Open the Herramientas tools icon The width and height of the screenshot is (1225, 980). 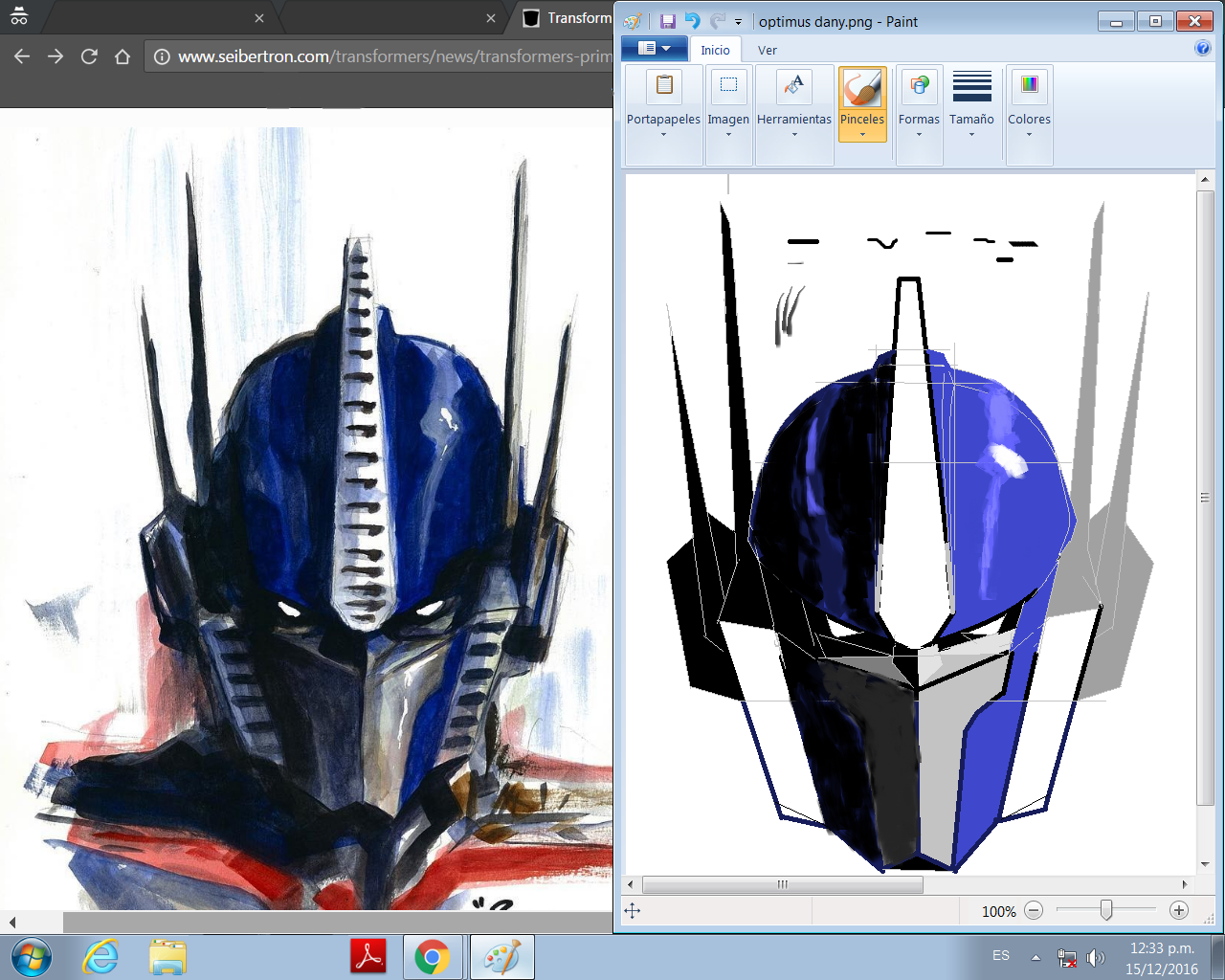(793, 86)
